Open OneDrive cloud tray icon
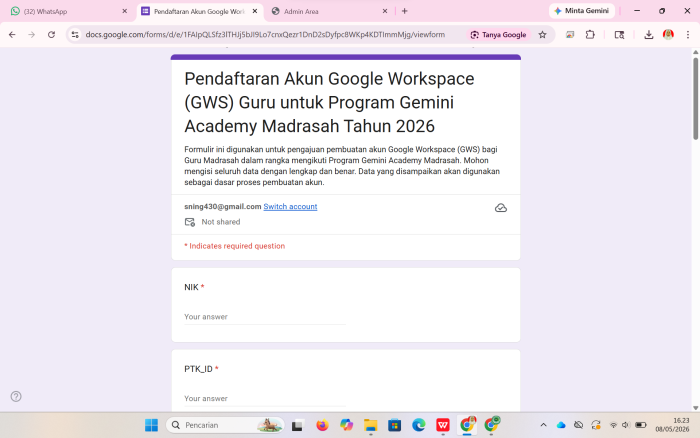The height and width of the screenshot is (438, 700). pyautogui.click(x=561, y=425)
